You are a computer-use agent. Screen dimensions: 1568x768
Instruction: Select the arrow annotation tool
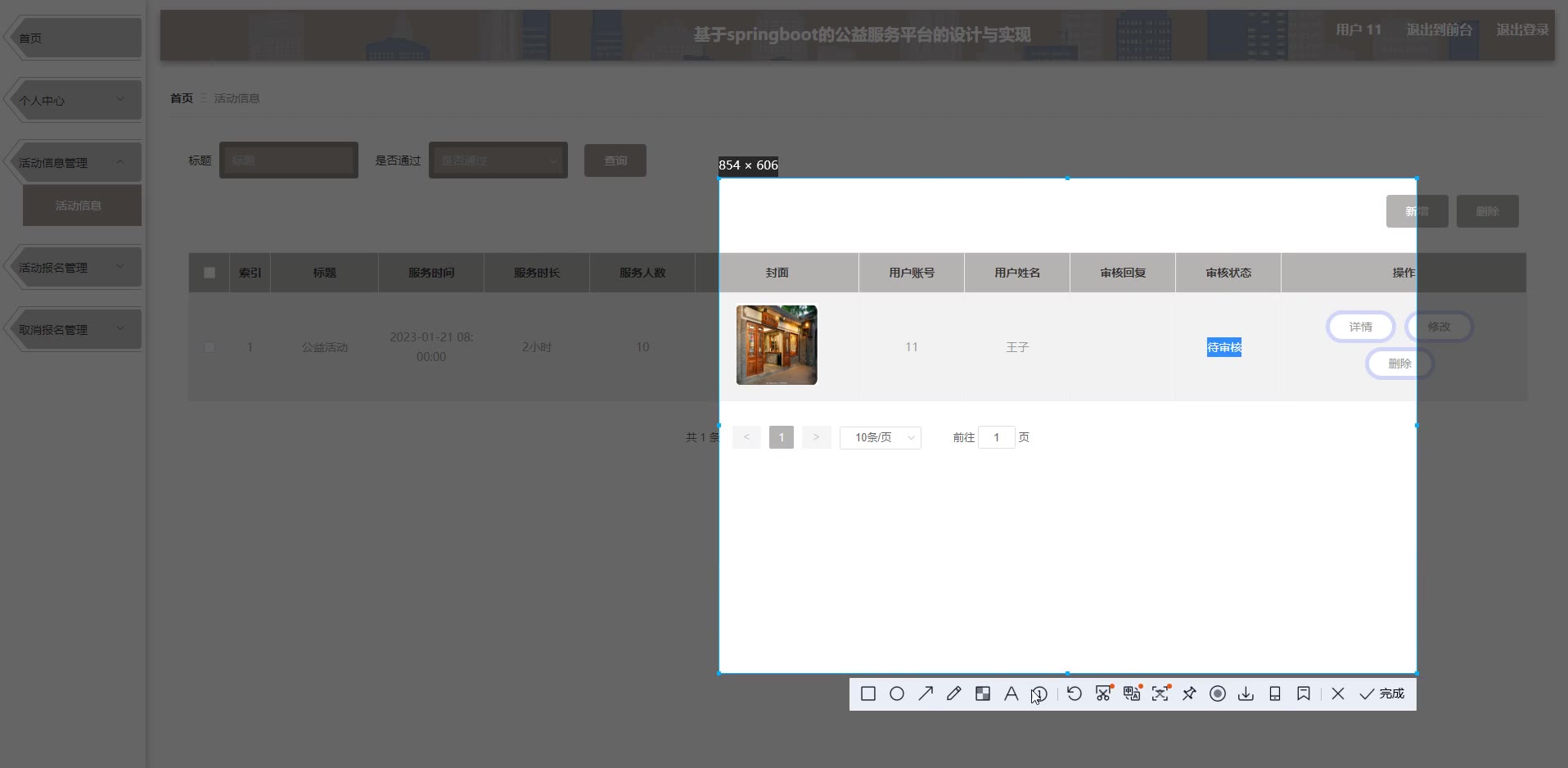click(926, 693)
